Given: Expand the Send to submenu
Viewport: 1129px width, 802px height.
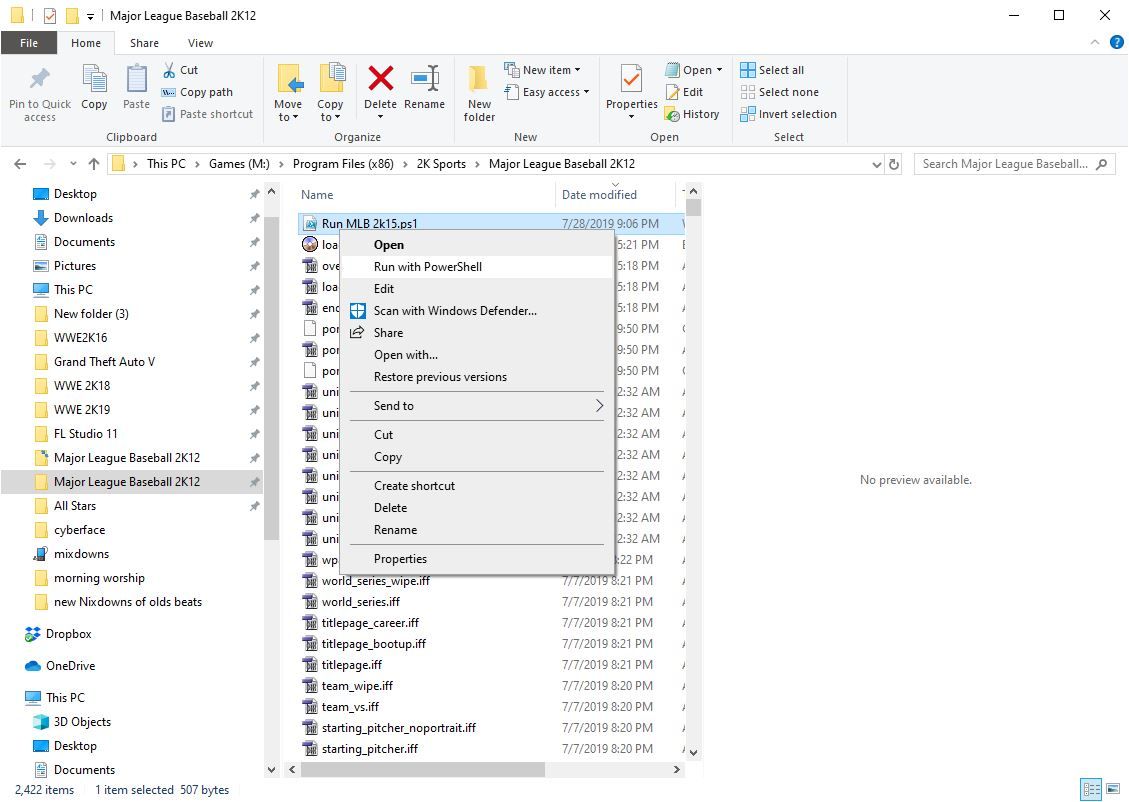Looking at the screenshot, I should point(476,406).
